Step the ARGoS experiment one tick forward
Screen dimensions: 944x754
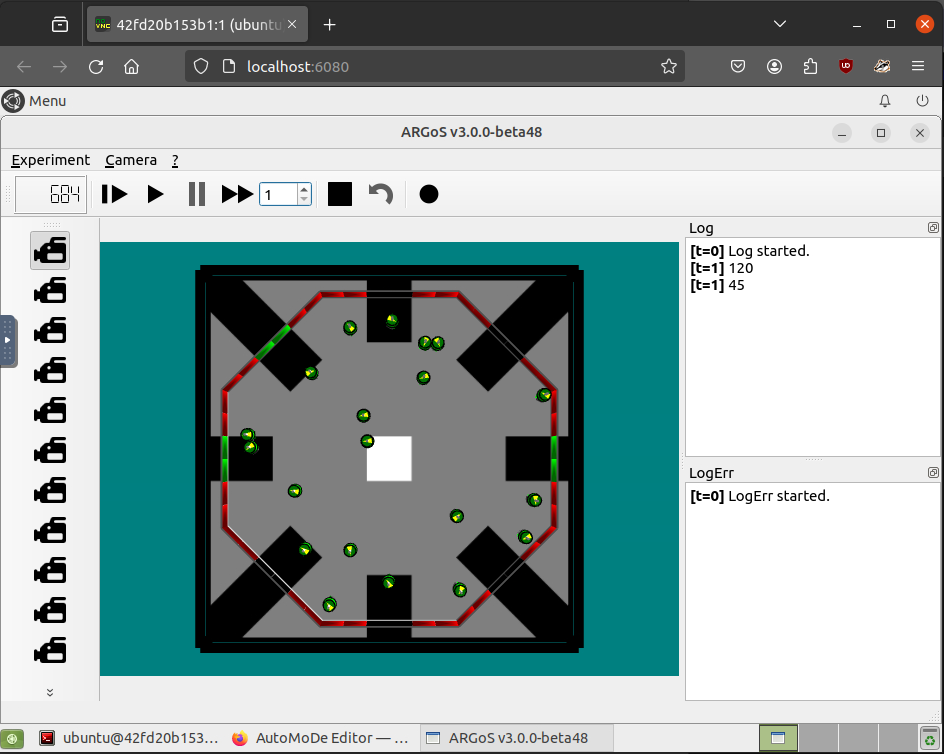(114, 195)
